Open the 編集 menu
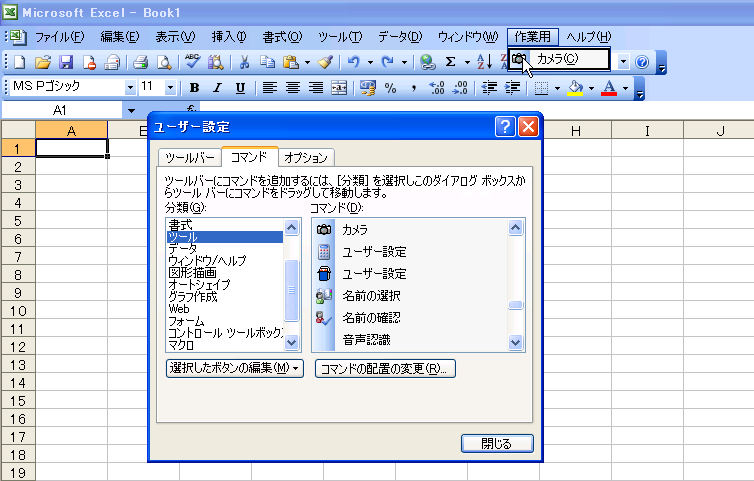The image size is (754, 481). [120, 37]
